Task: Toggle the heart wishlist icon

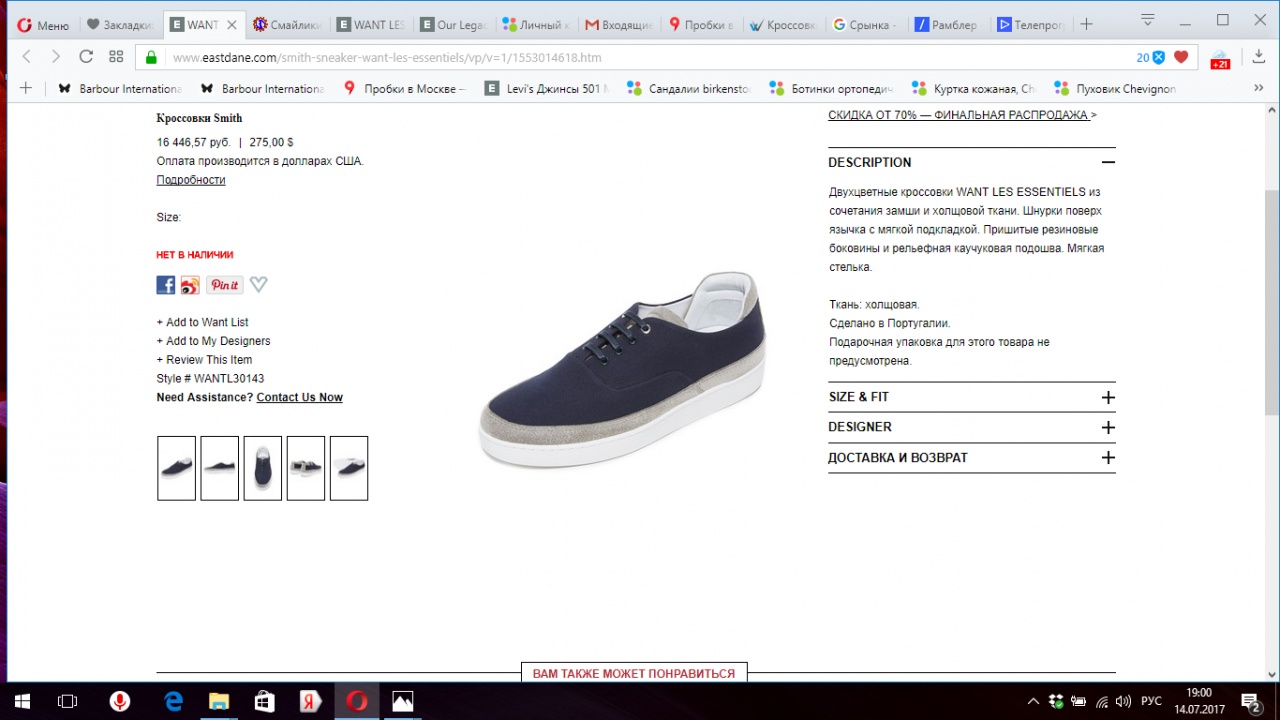Action: click(x=259, y=285)
